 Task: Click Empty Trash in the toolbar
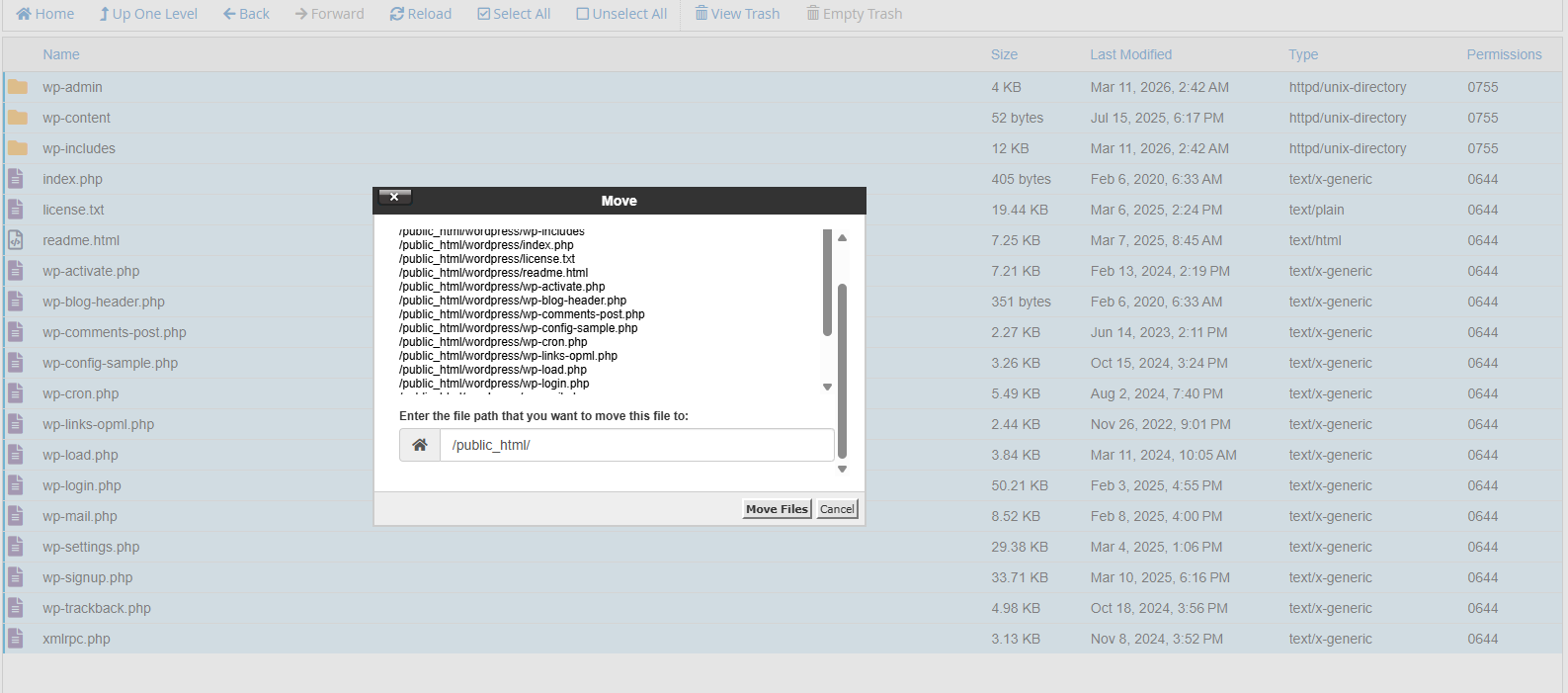(x=855, y=14)
